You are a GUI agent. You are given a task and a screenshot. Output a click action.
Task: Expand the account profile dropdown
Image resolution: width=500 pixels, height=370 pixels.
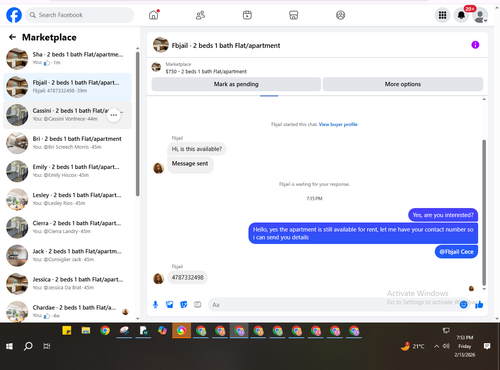[480, 15]
